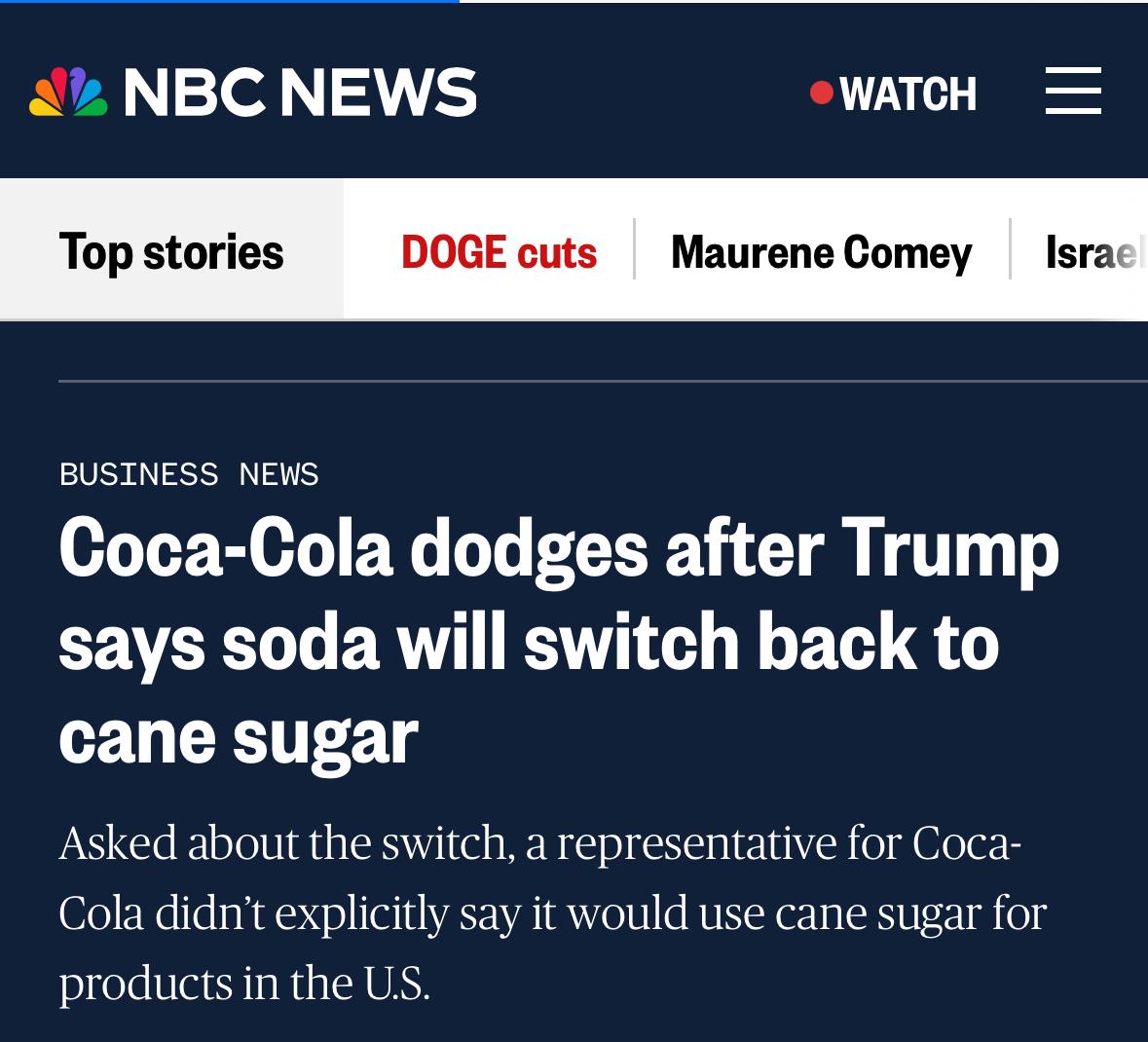The height and width of the screenshot is (1042, 1148).
Task: Click the article summary about Coca-Cola representative
Action: 551,912
